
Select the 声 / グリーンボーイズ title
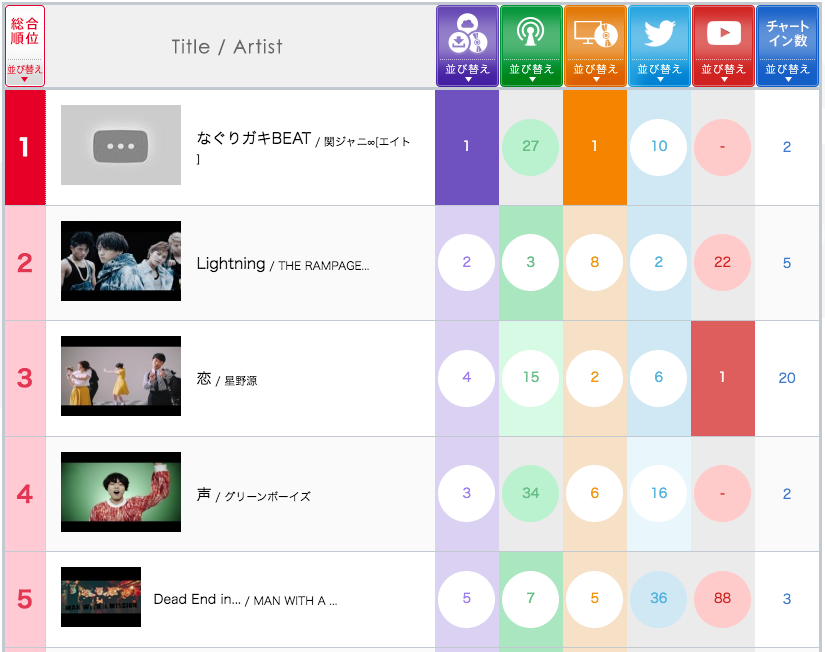coord(204,495)
